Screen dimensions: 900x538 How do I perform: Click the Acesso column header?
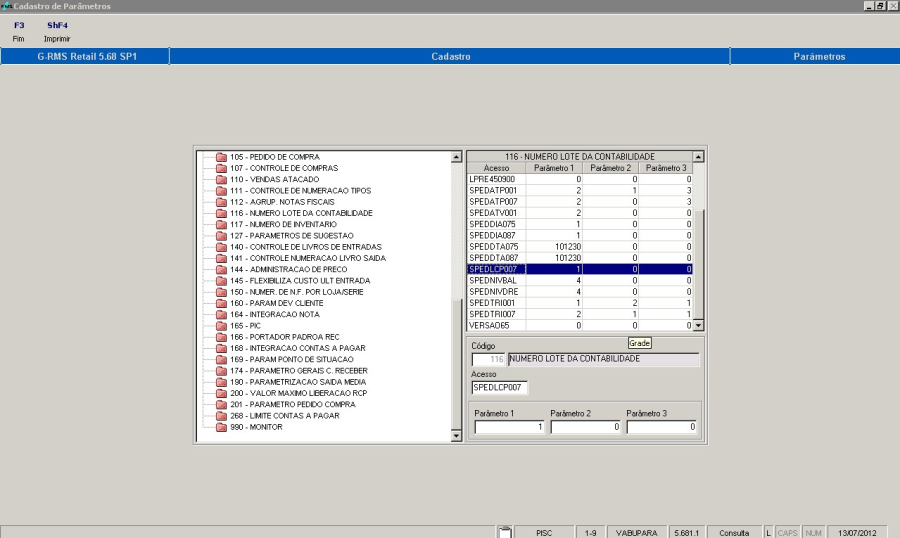(496, 168)
